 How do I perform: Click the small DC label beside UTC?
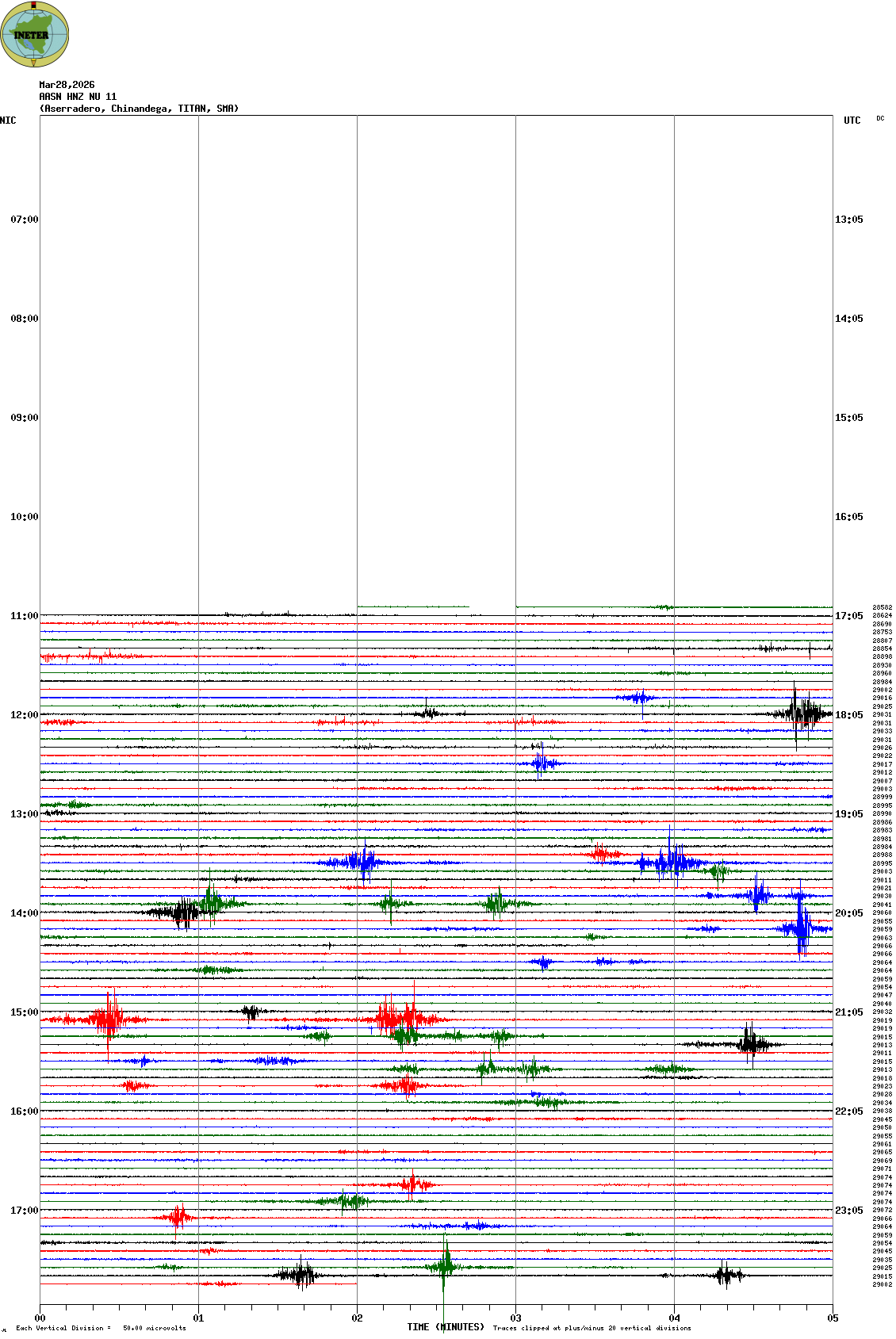coord(880,118)
